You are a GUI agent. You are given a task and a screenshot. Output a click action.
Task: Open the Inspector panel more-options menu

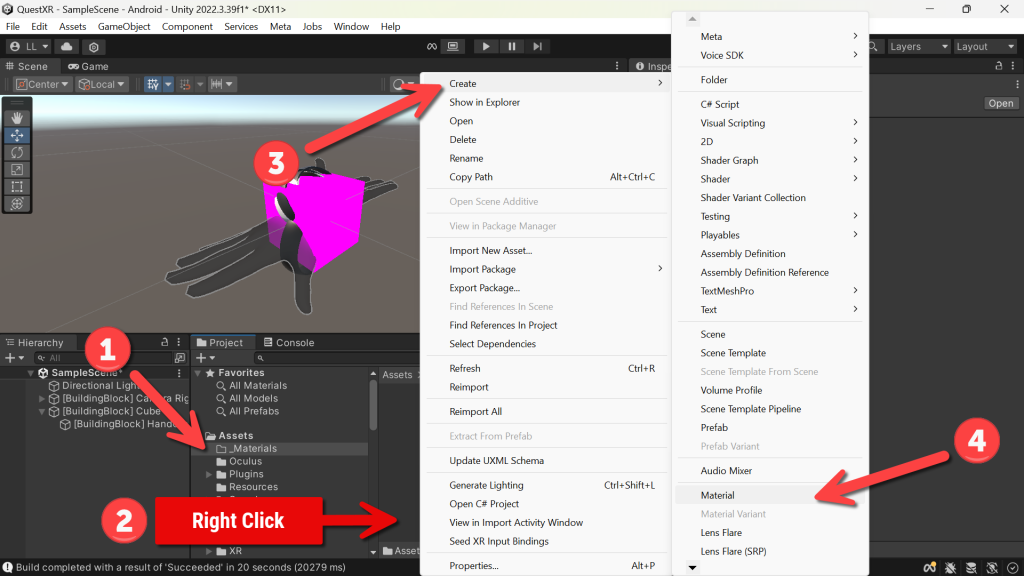pyautogui.click(x=1013, y=66)
